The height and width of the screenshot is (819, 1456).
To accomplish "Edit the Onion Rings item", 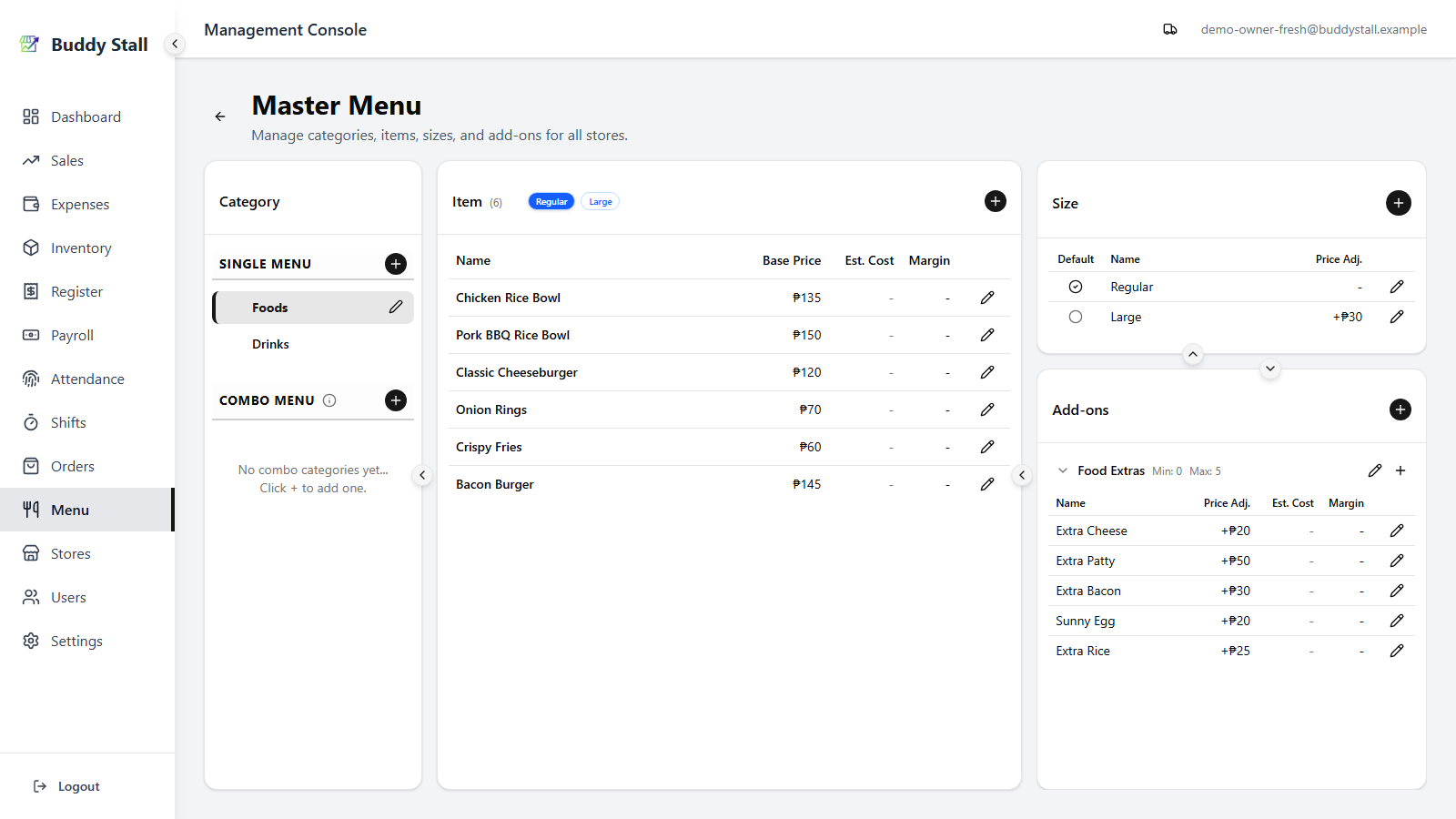I will 987,409.
